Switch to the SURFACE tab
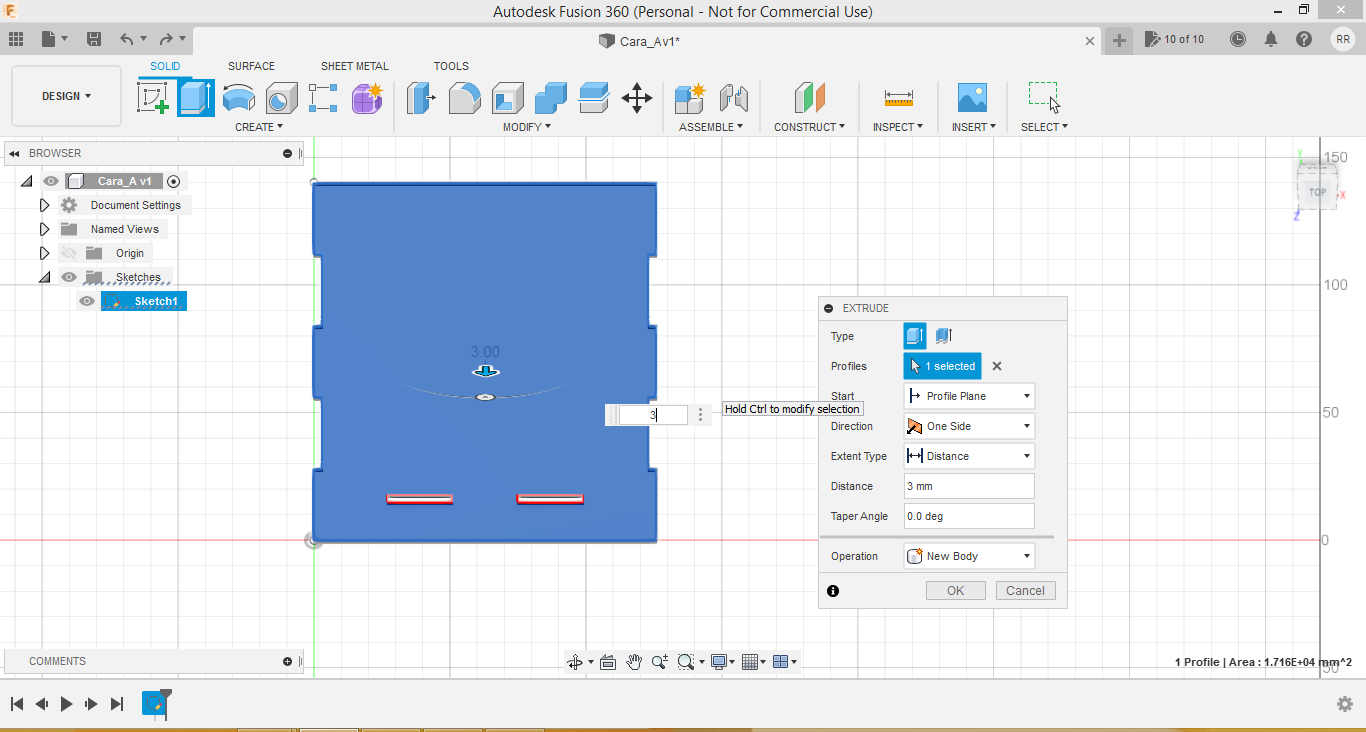This screenshot has width=1366, height=732. 251,66
